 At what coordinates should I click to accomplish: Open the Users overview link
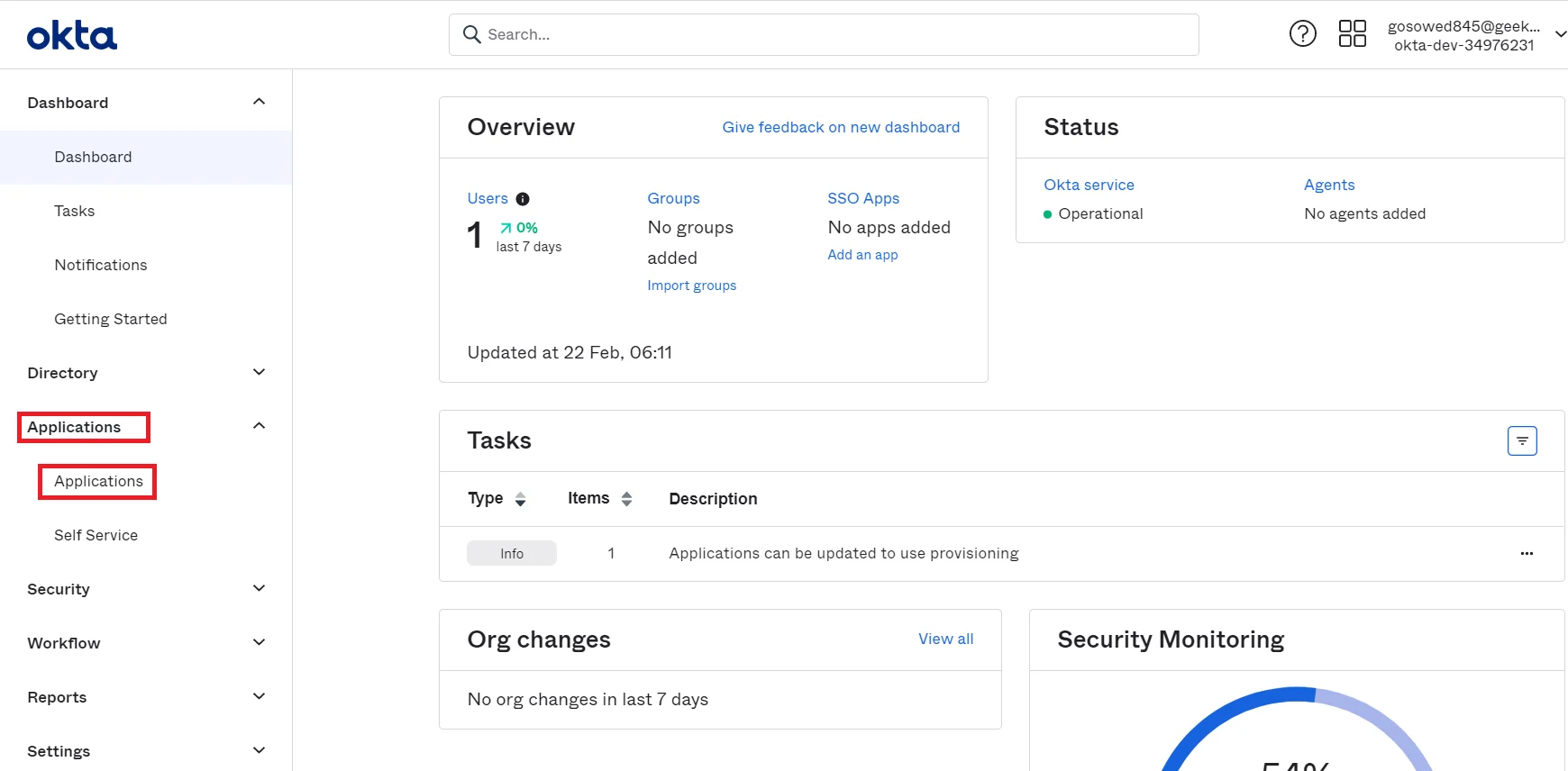(488, 199)
